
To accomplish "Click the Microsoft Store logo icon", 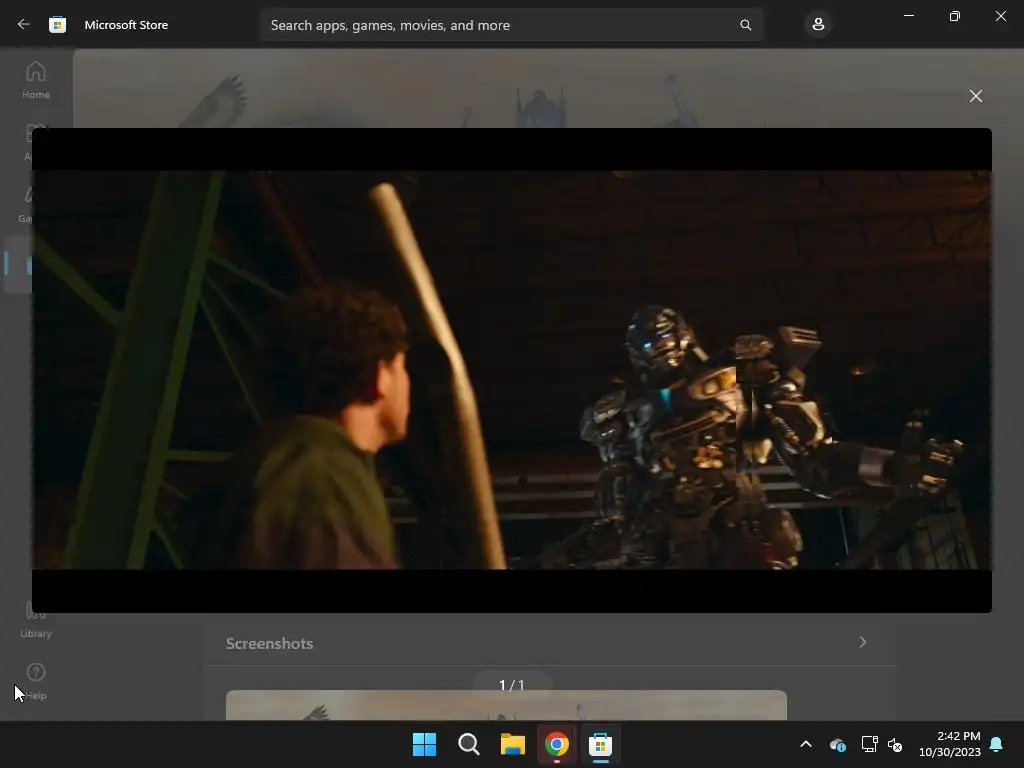I will pyautogui.click(x=57, y=25).
